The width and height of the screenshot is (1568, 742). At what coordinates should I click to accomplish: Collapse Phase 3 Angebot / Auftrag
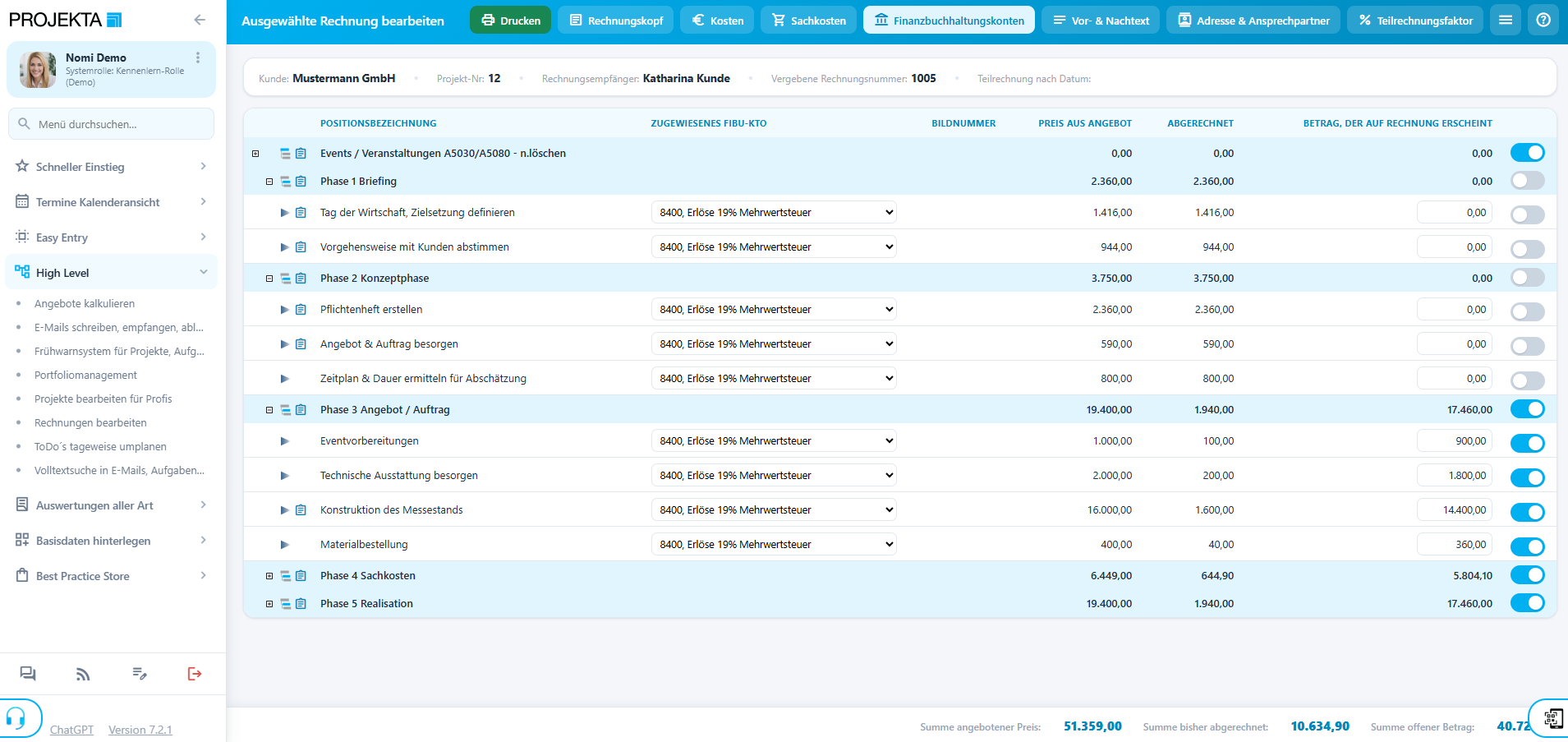click(269, 410)
